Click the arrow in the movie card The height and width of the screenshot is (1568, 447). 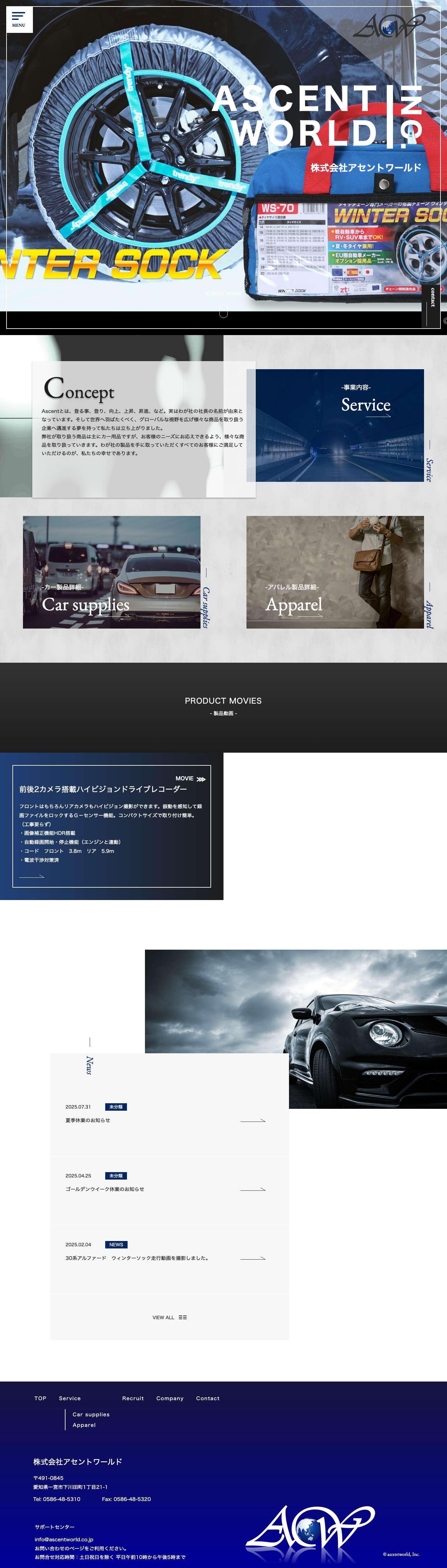tap(32, 876)
